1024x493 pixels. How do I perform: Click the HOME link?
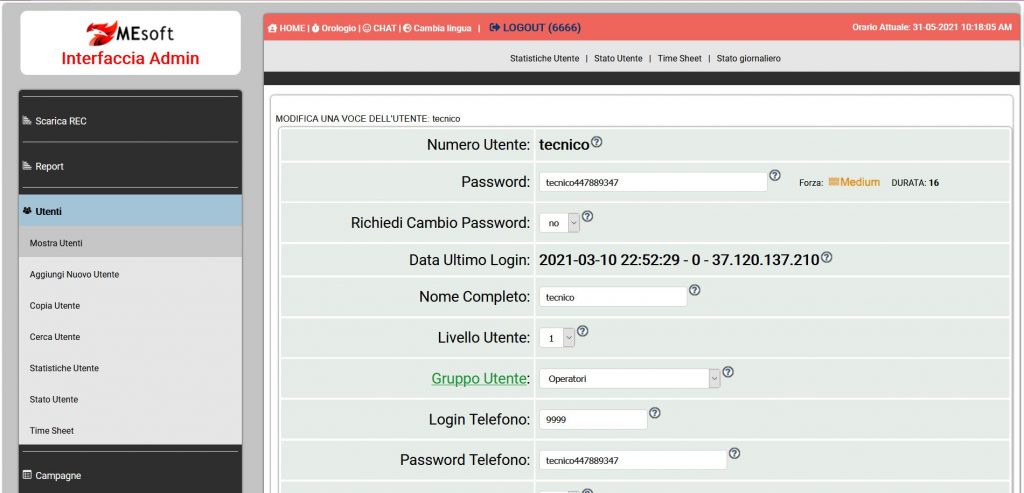click(x=292, y=28)
